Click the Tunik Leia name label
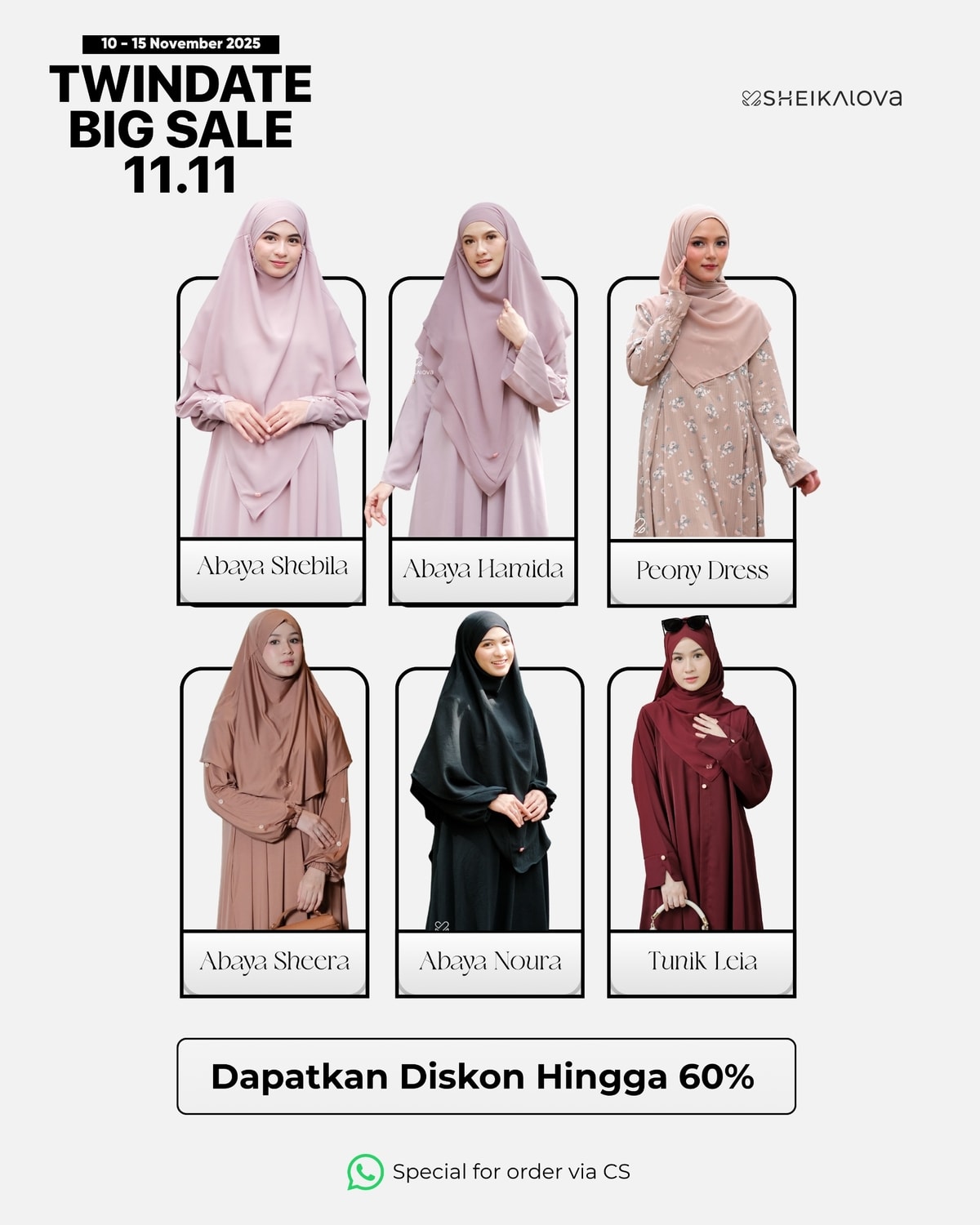Image resolution: width=980 pixels, height=1225 pixels. pos(702,962)
